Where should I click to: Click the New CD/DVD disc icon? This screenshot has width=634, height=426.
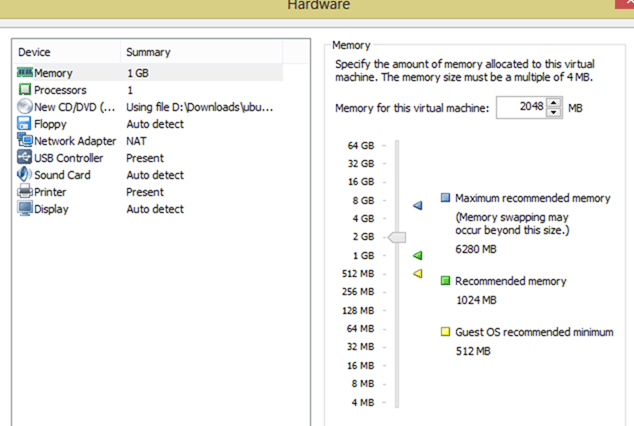tap(25, 106)
